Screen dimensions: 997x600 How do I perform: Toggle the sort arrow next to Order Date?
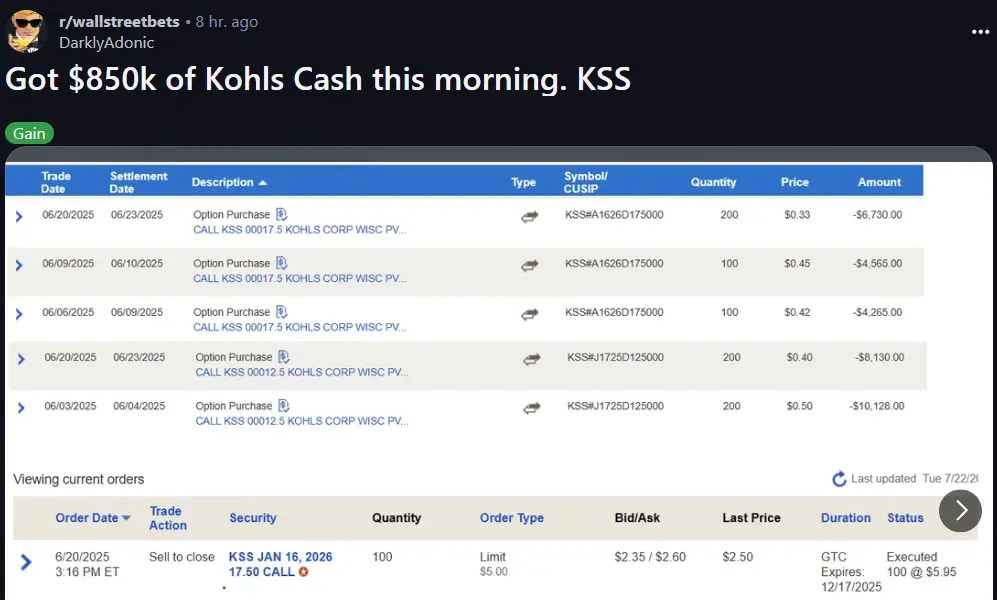tap(126, 518)
